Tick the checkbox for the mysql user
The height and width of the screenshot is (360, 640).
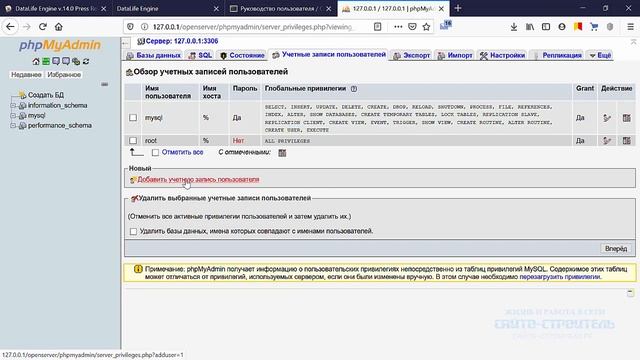tap(133, 118)
